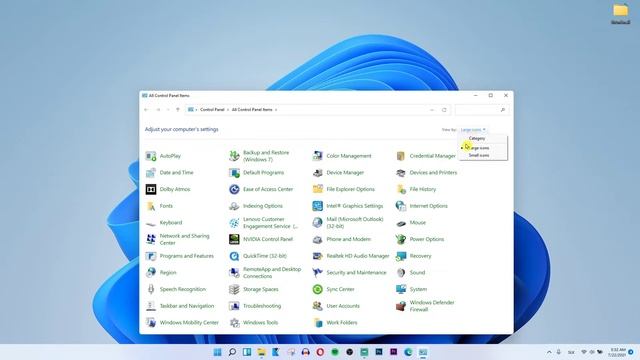Open the Windows Mobility Center link
640x360 pixels.
189,322
